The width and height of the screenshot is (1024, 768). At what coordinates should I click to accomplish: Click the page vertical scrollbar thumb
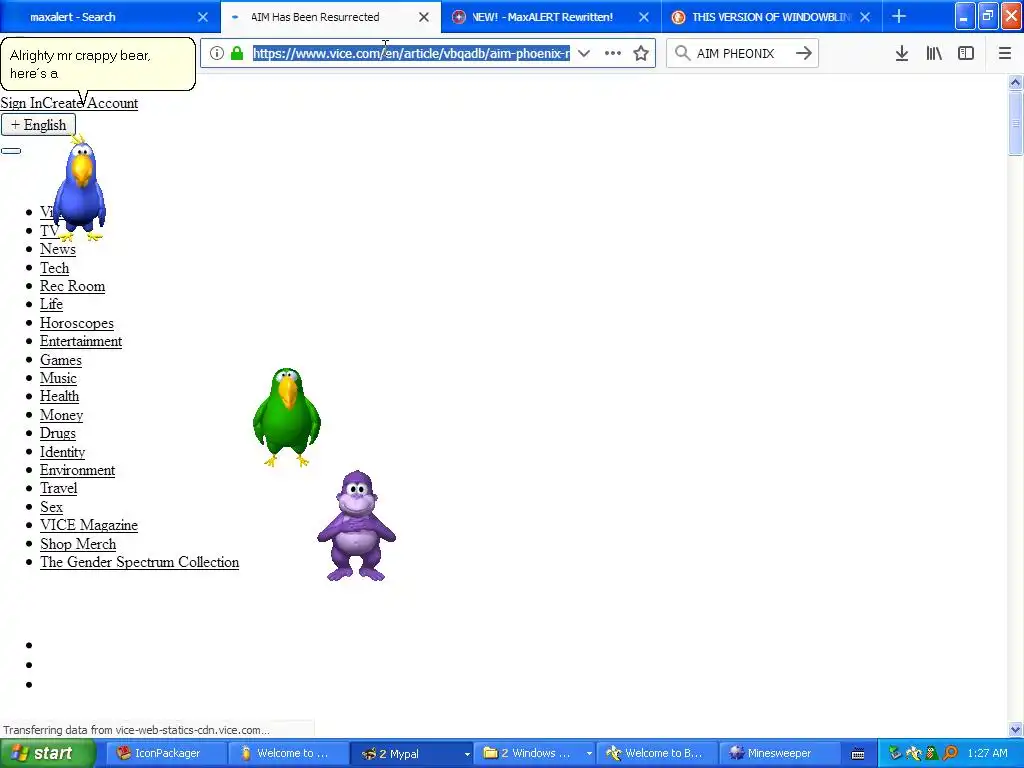1015,123
